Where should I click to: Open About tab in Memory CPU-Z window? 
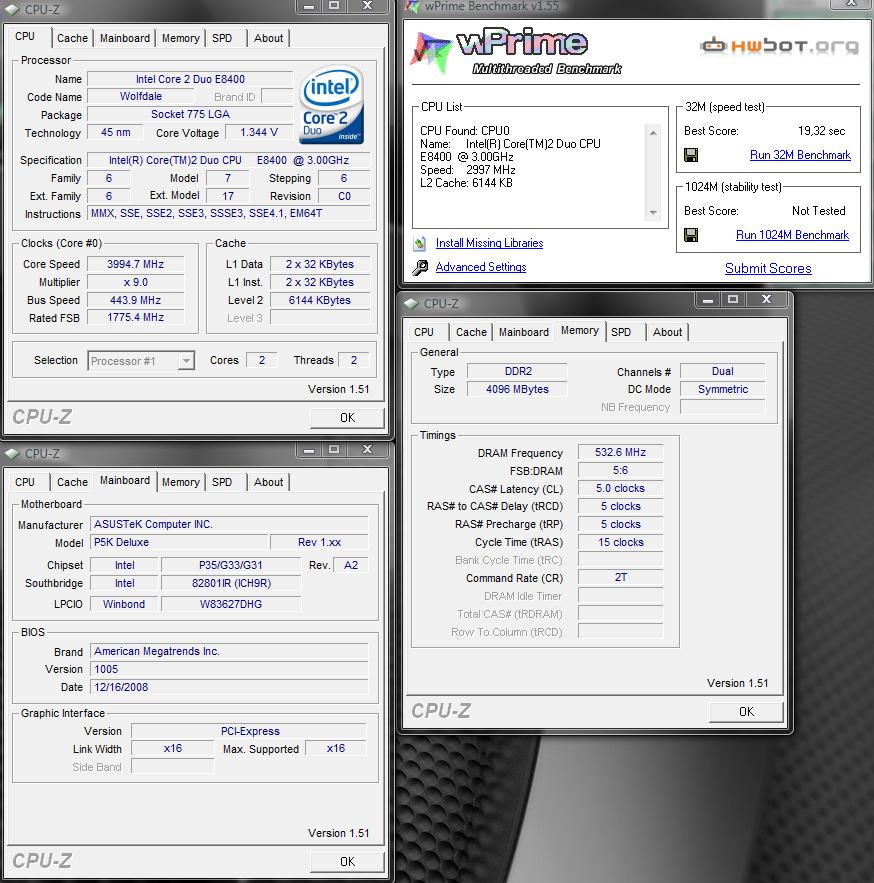click(x=667, y=332)
